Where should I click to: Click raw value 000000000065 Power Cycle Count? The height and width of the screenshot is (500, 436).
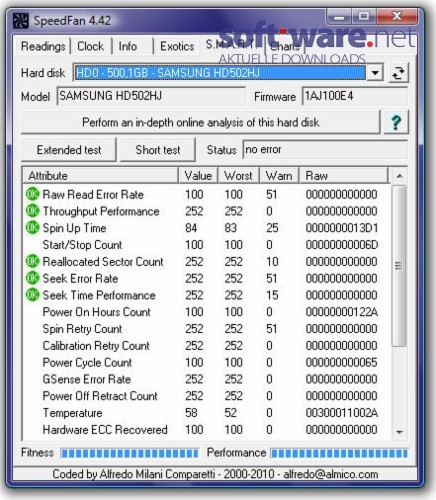point(342,362)
